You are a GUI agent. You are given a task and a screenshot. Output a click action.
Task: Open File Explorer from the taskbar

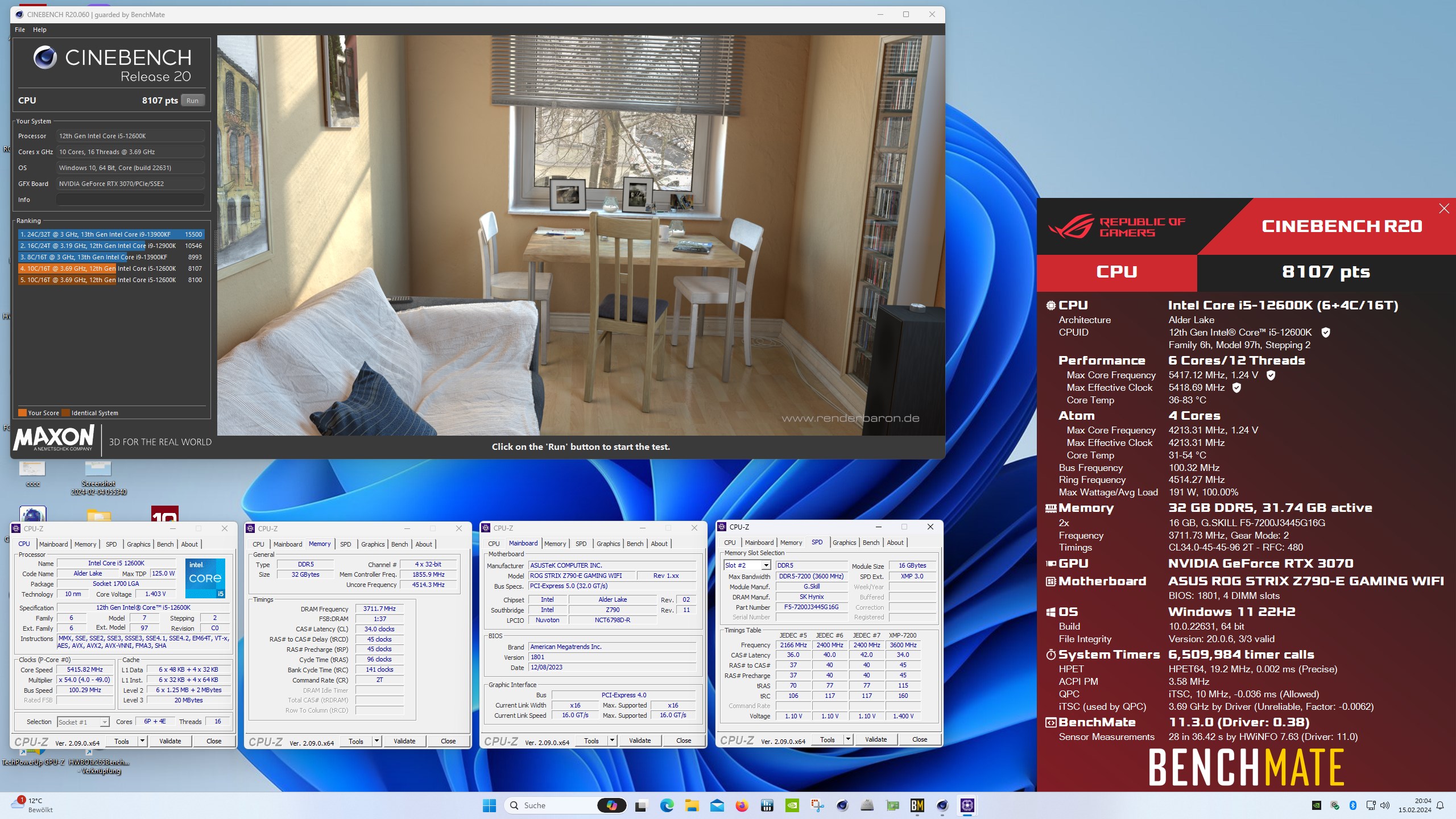(692, 805)
